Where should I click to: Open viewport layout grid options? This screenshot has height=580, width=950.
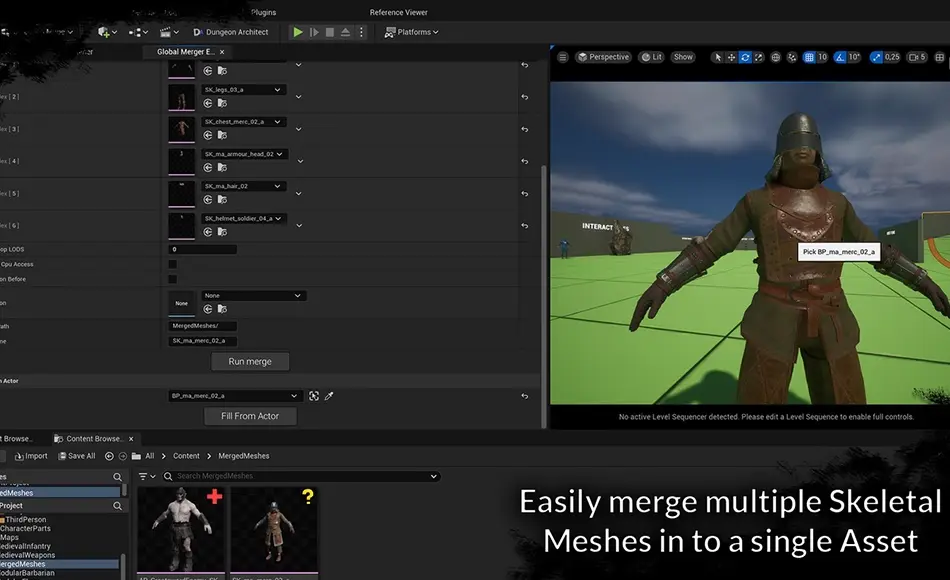click(940, 57)
